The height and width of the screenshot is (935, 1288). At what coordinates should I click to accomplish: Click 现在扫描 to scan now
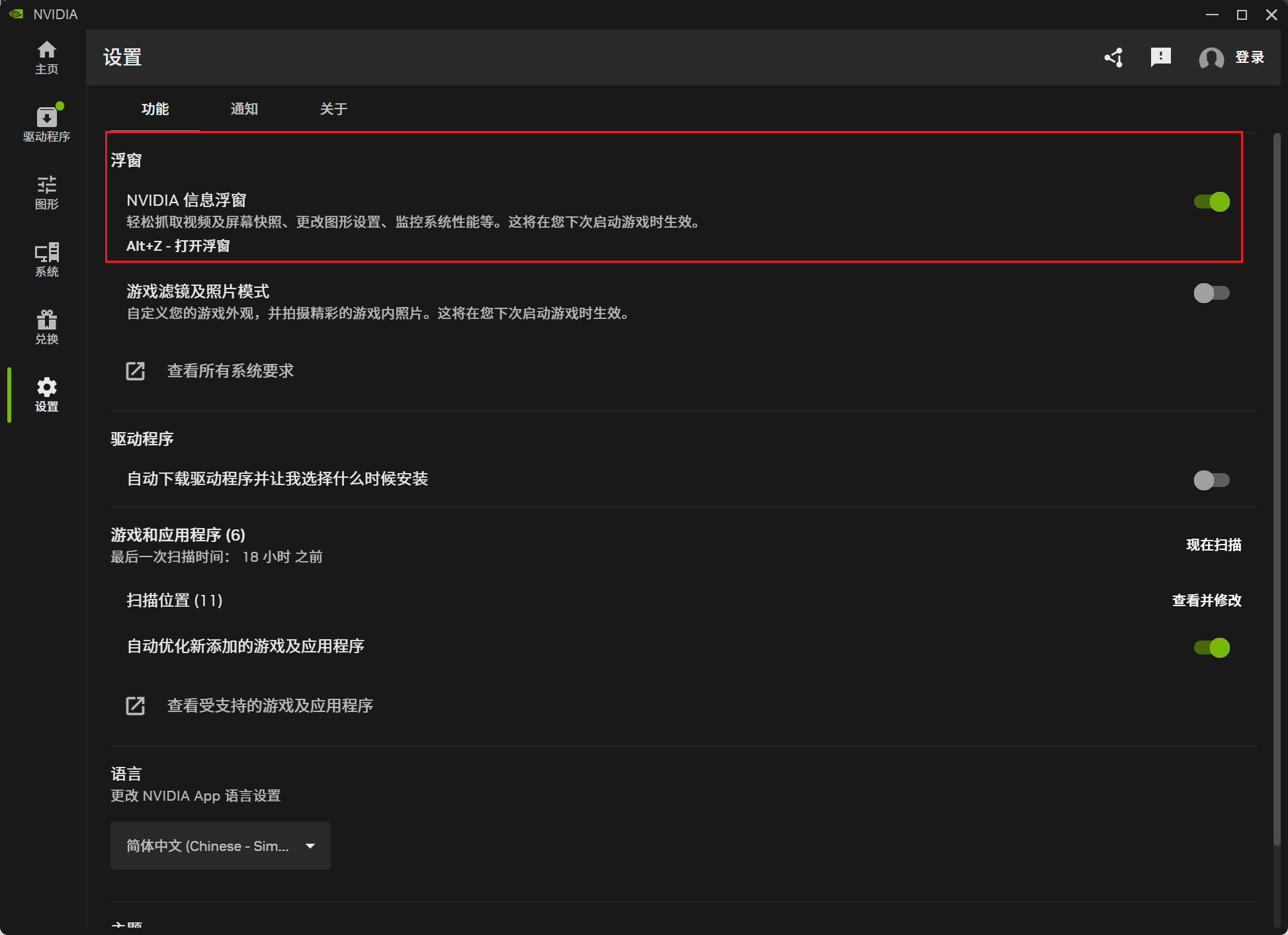click(1213, 545)
